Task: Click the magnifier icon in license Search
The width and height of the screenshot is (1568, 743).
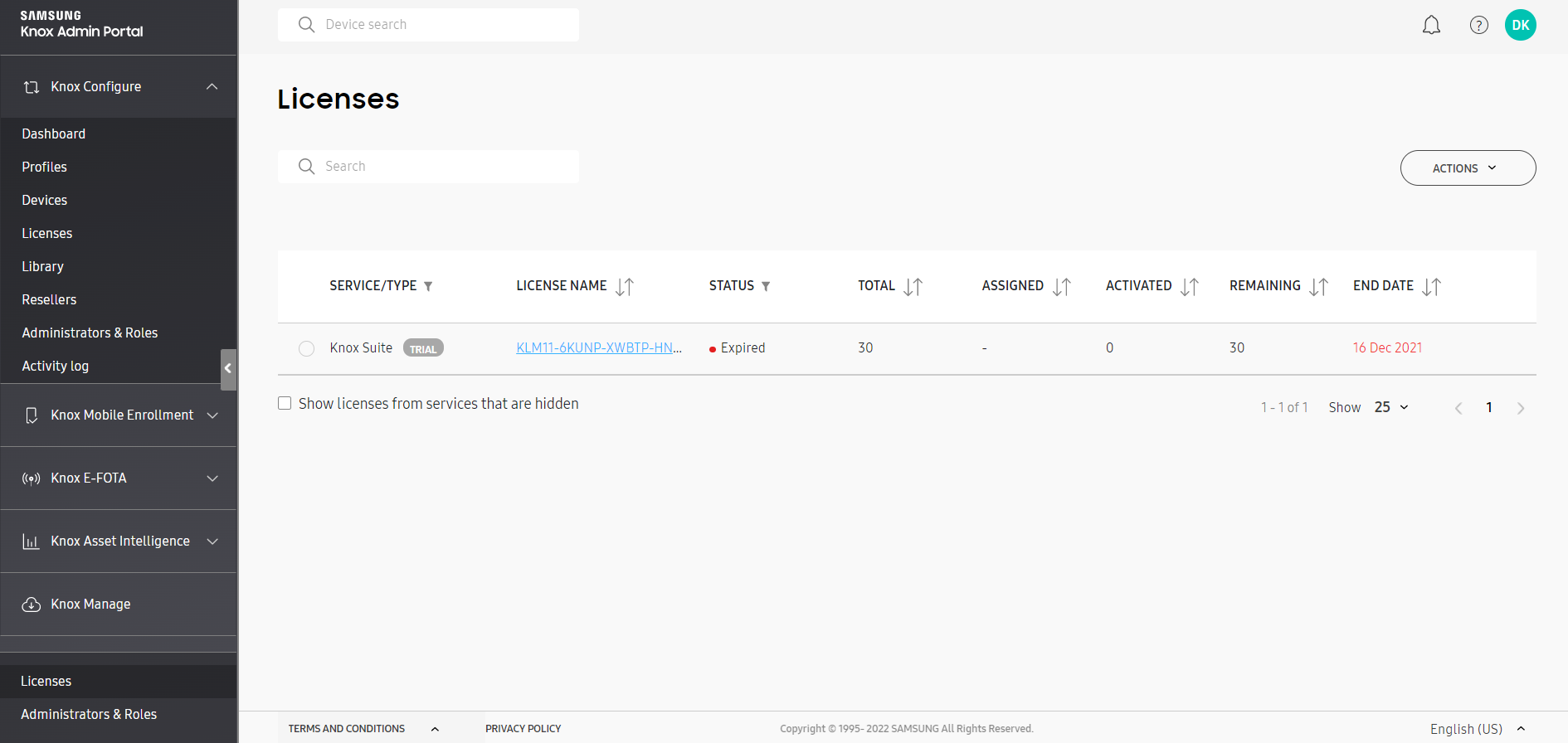Action: click(306, 167)
